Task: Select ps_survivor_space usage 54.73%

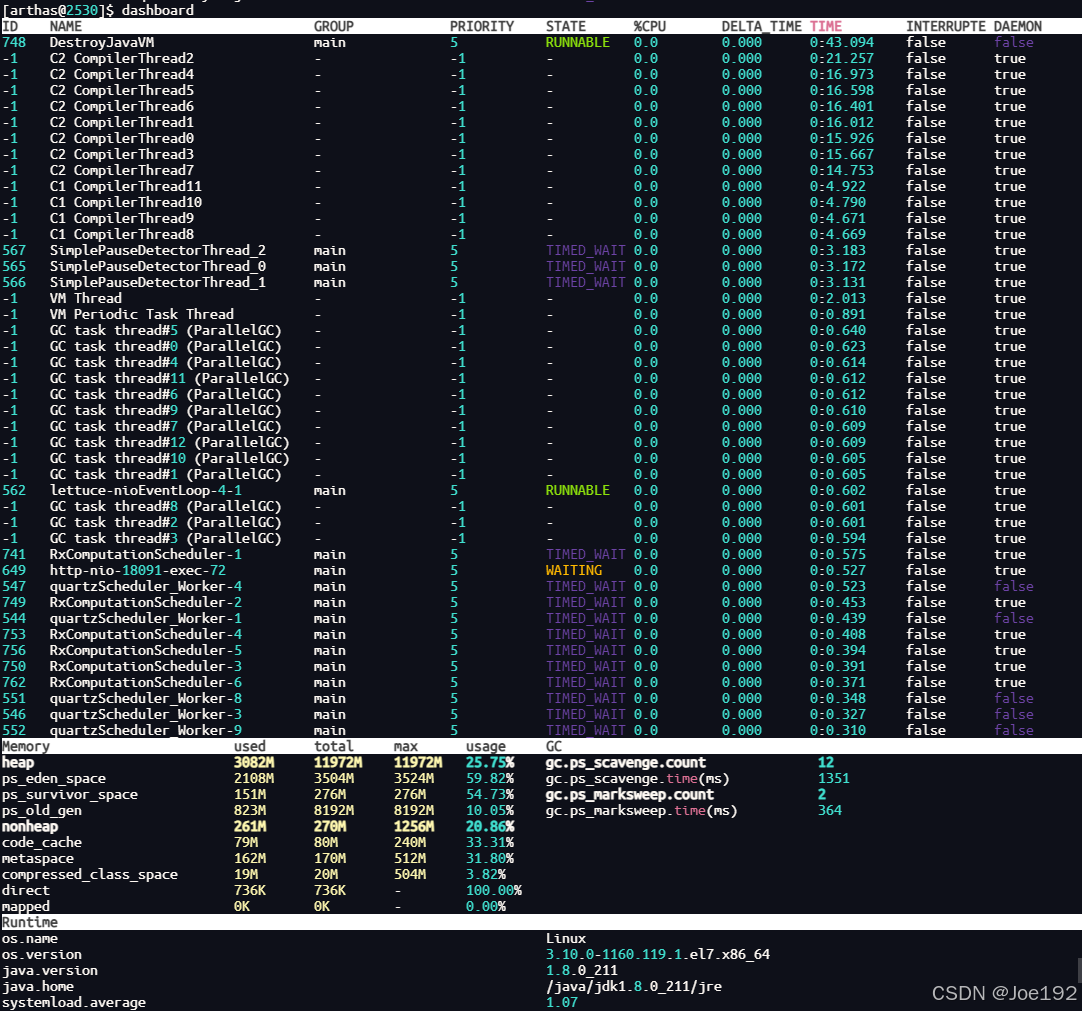Action: tap(490, 794)
